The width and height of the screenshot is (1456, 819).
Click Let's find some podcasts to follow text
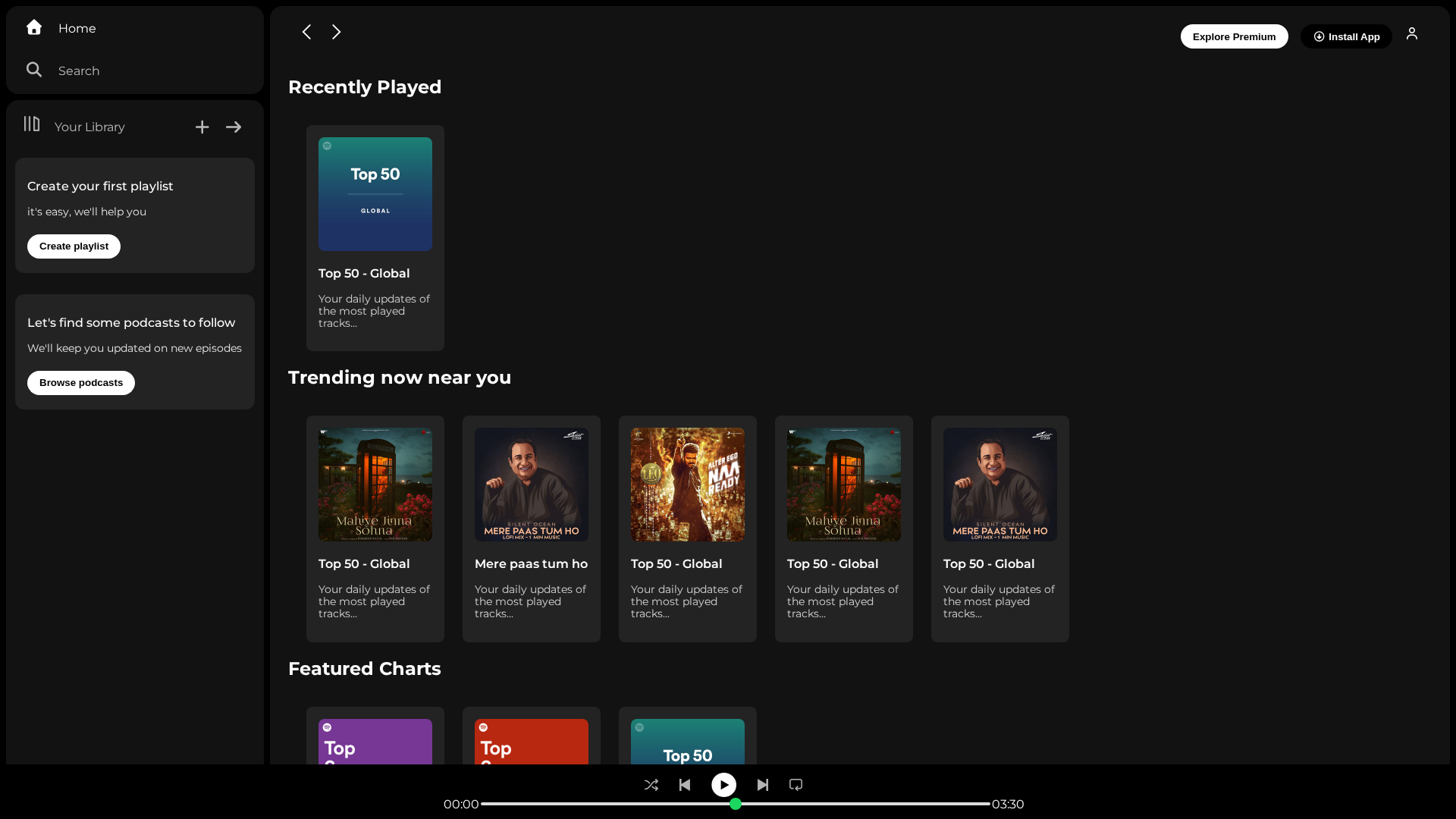[131, 323]
